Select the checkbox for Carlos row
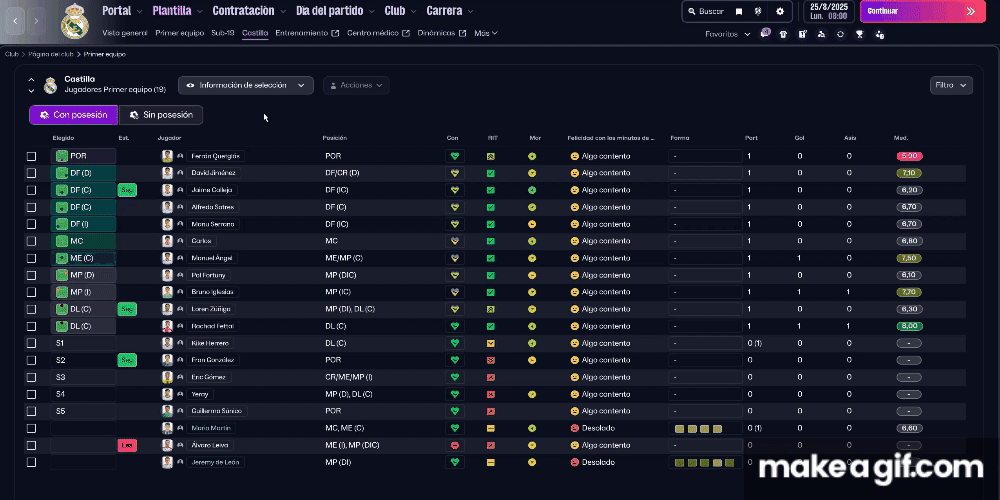The width and height of the screenshot is (1000, 500). tap(31, 241)
